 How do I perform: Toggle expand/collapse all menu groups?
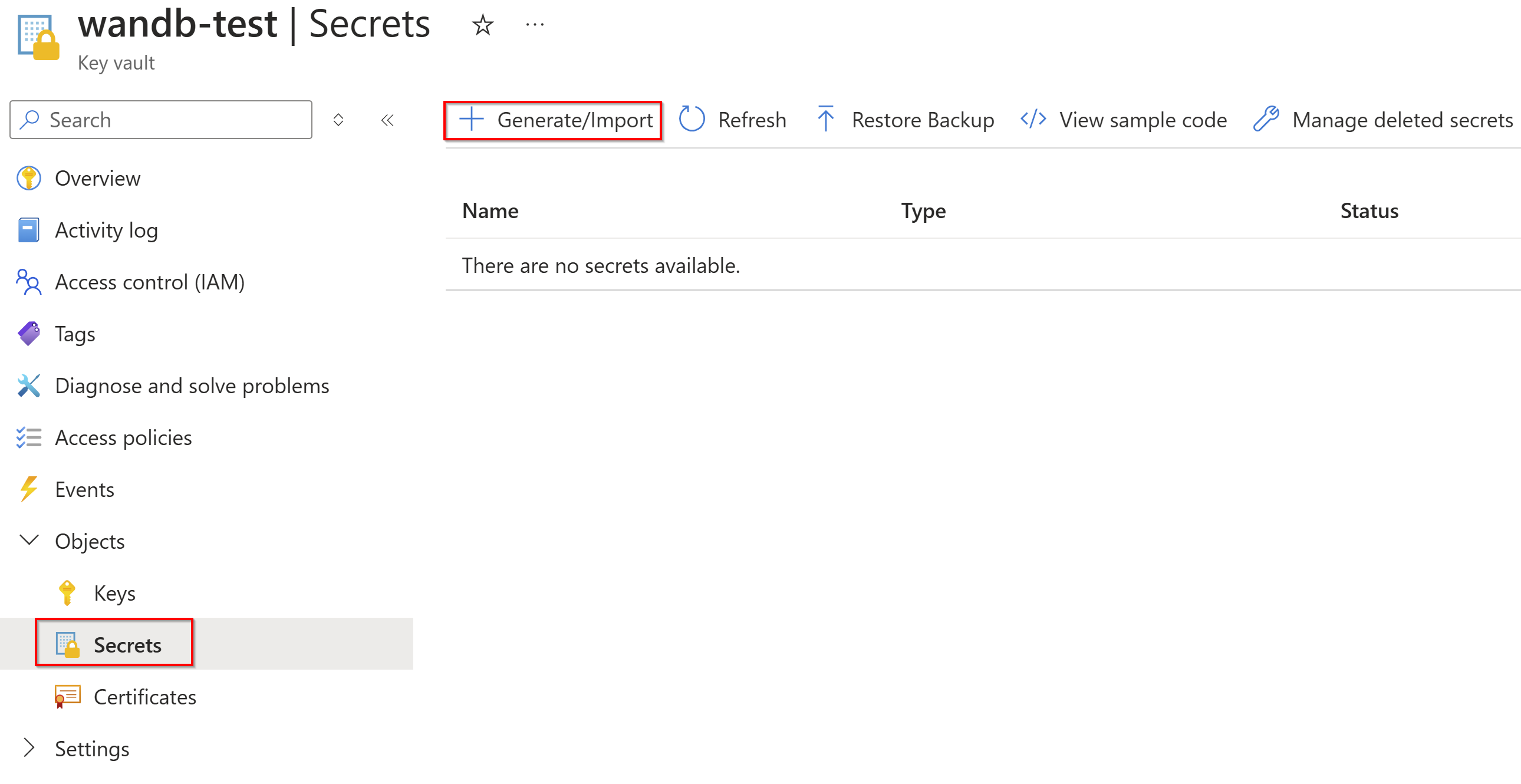pos(338,120)
